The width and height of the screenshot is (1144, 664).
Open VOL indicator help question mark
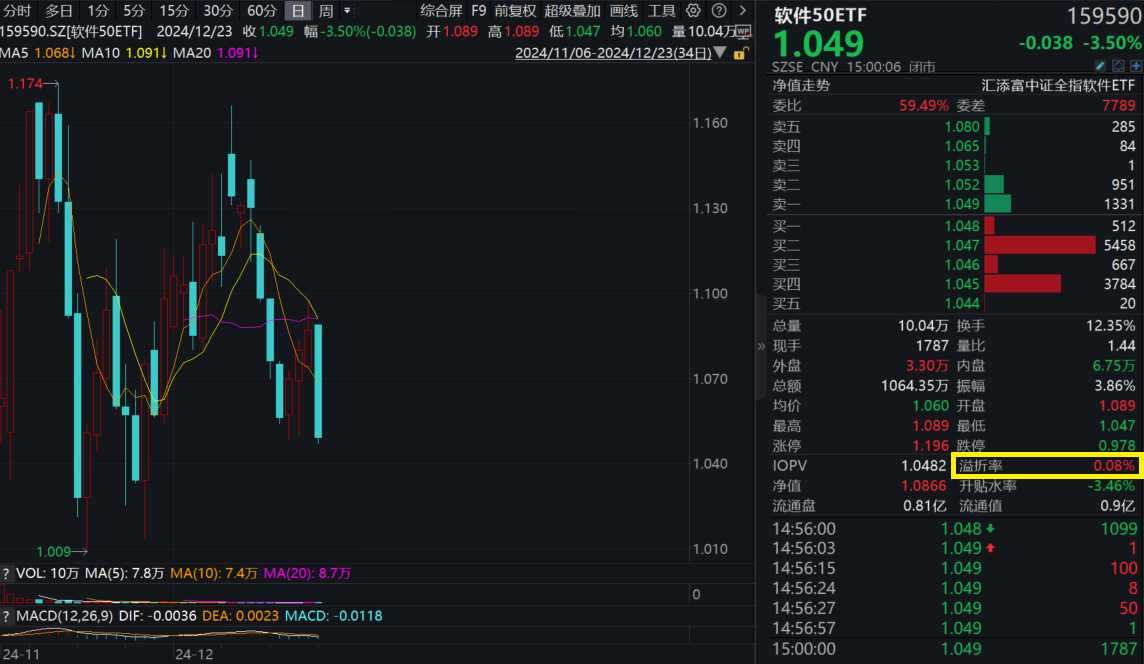(7, 574)
